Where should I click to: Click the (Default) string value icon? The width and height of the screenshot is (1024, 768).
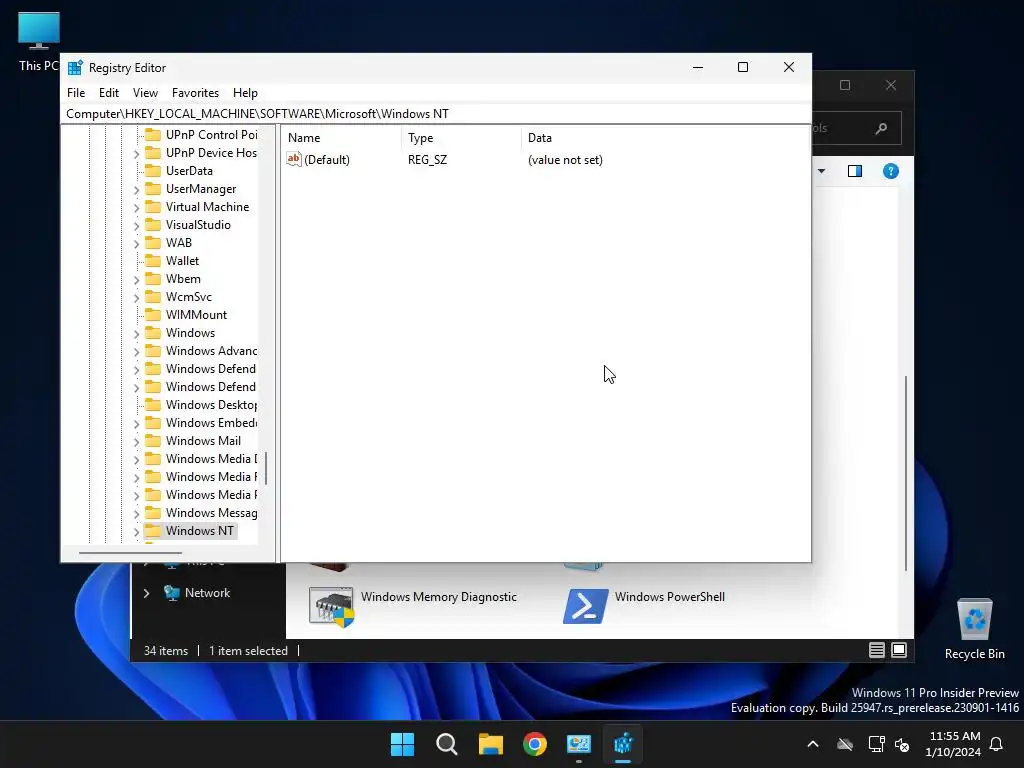coord(294,159)
